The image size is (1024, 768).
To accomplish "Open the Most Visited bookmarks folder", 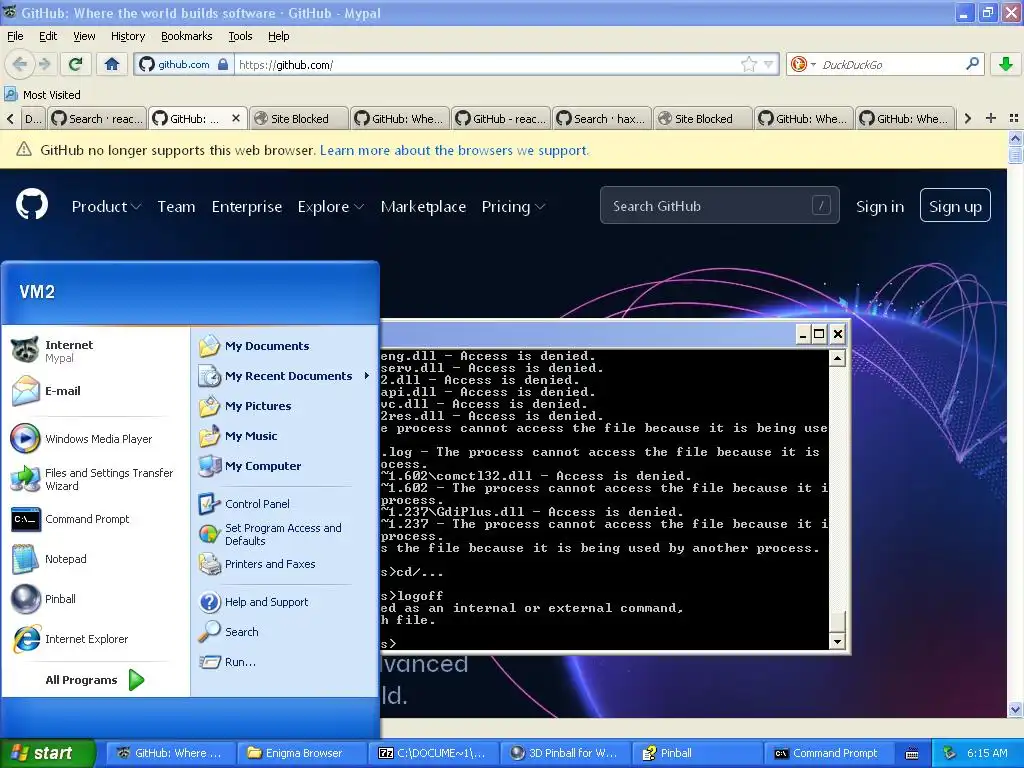I will pyautogui.click(x=42, y=95).
